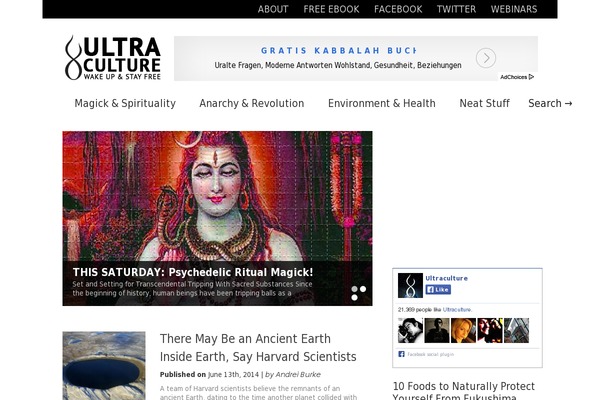Click second Facebook fan photo
The image size is (600, 400).
[437, 330]
